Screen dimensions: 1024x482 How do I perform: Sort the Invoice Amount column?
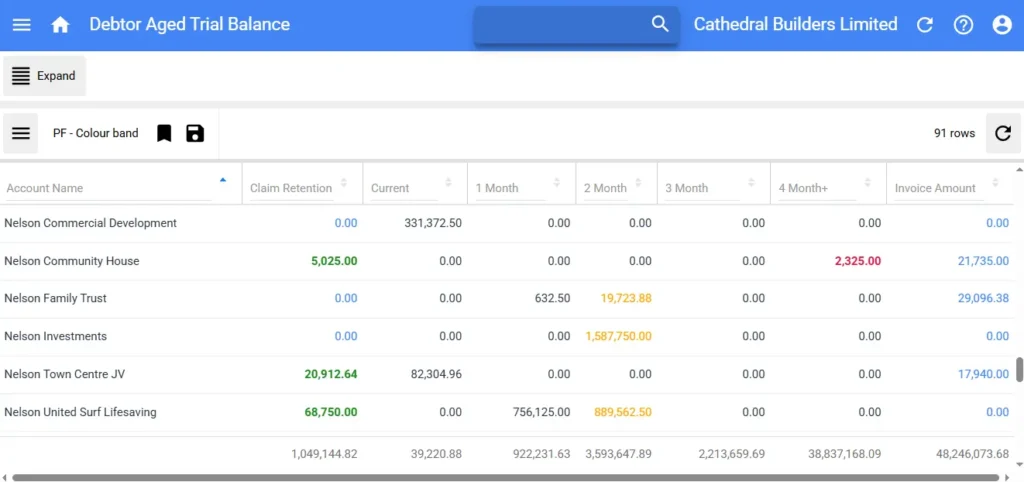tap(995, 182)
